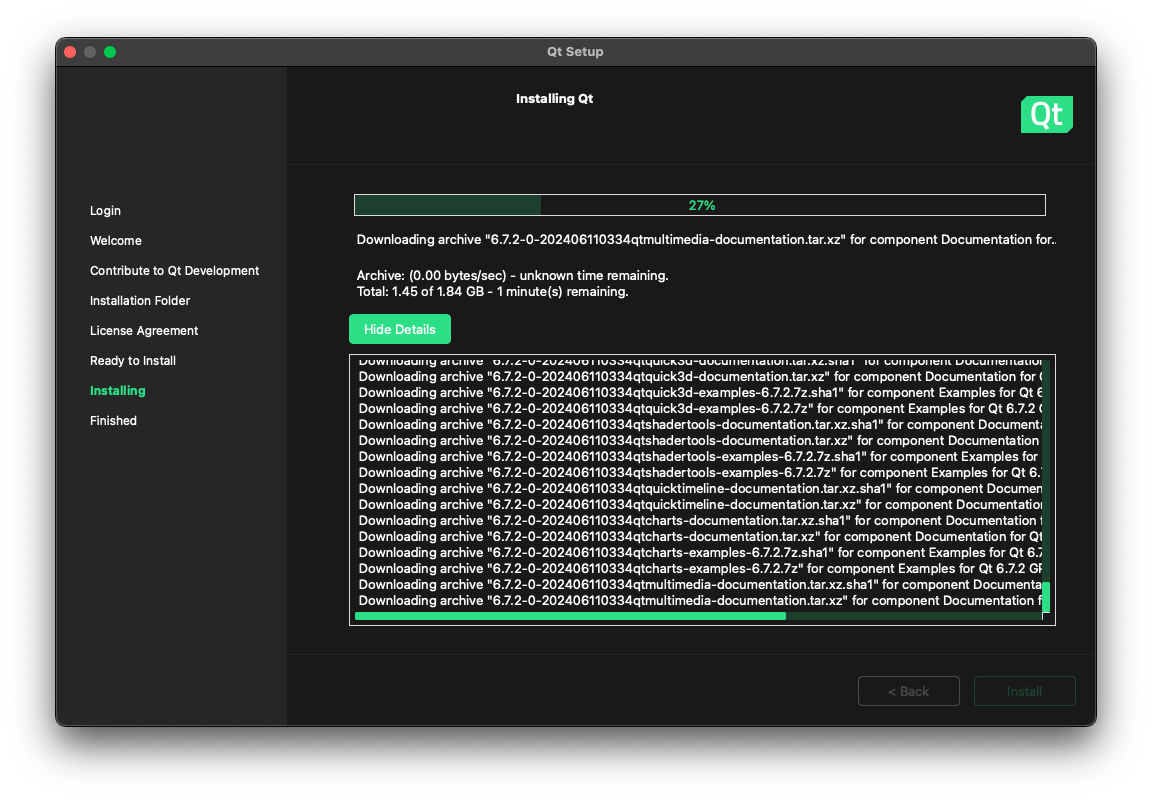Go to the Installation Folder step
The width and height of the screenshot is (1152, 800).
coord(140,301)
